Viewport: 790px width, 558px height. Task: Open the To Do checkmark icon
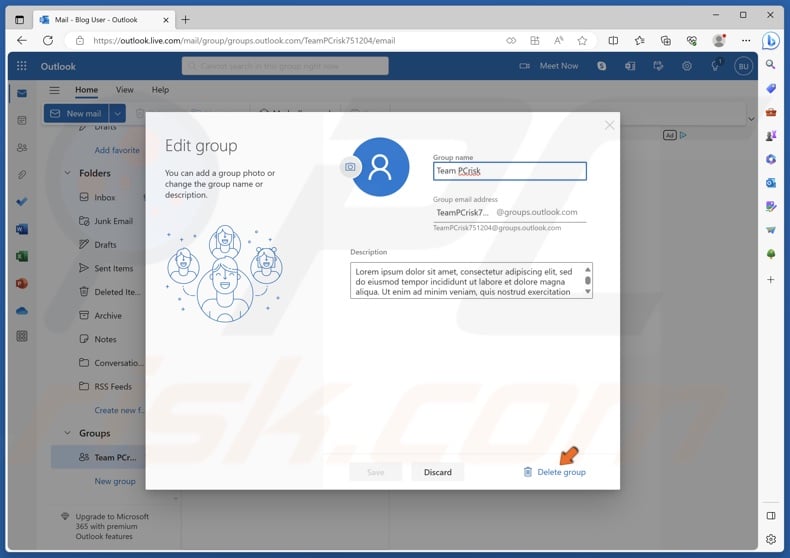click(22, 202)
